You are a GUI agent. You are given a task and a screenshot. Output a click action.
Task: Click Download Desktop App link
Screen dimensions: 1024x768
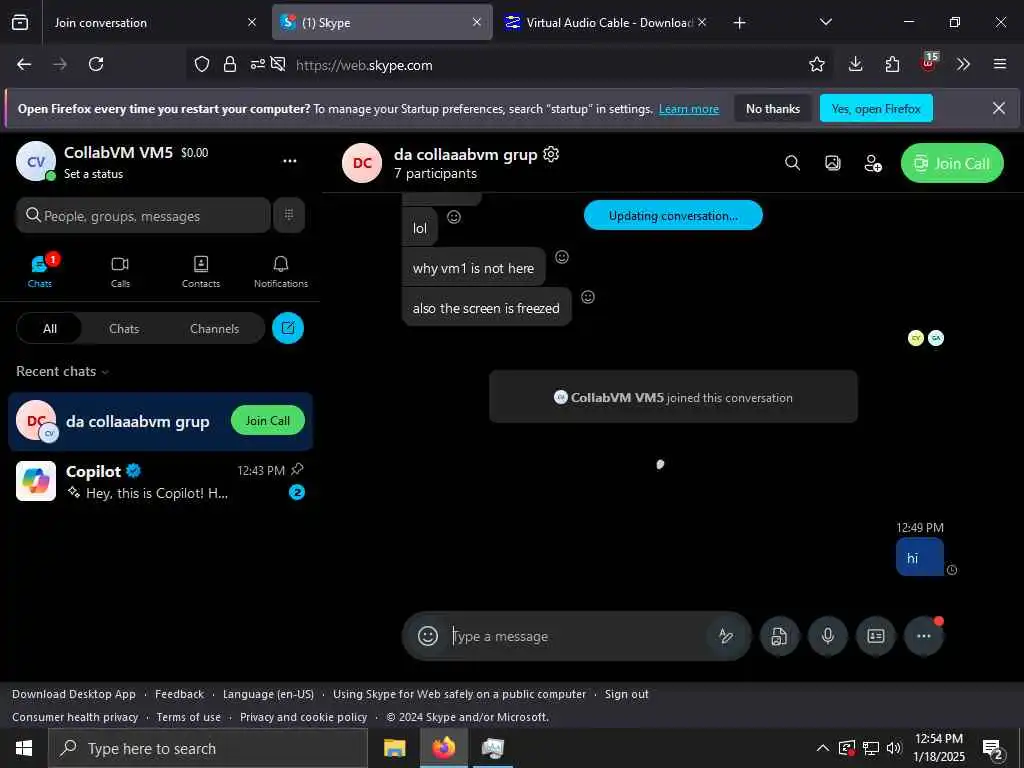pyautogui.click(x=74, y=694)
